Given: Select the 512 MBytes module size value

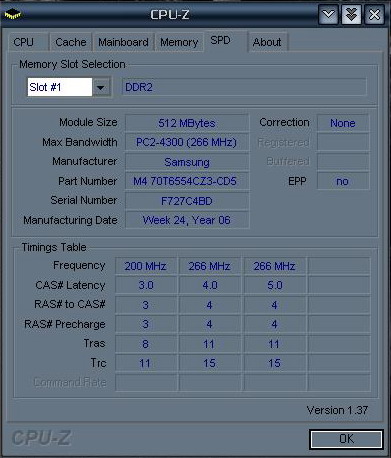Looking at the screenshot, I should click(x=187, y=123).
